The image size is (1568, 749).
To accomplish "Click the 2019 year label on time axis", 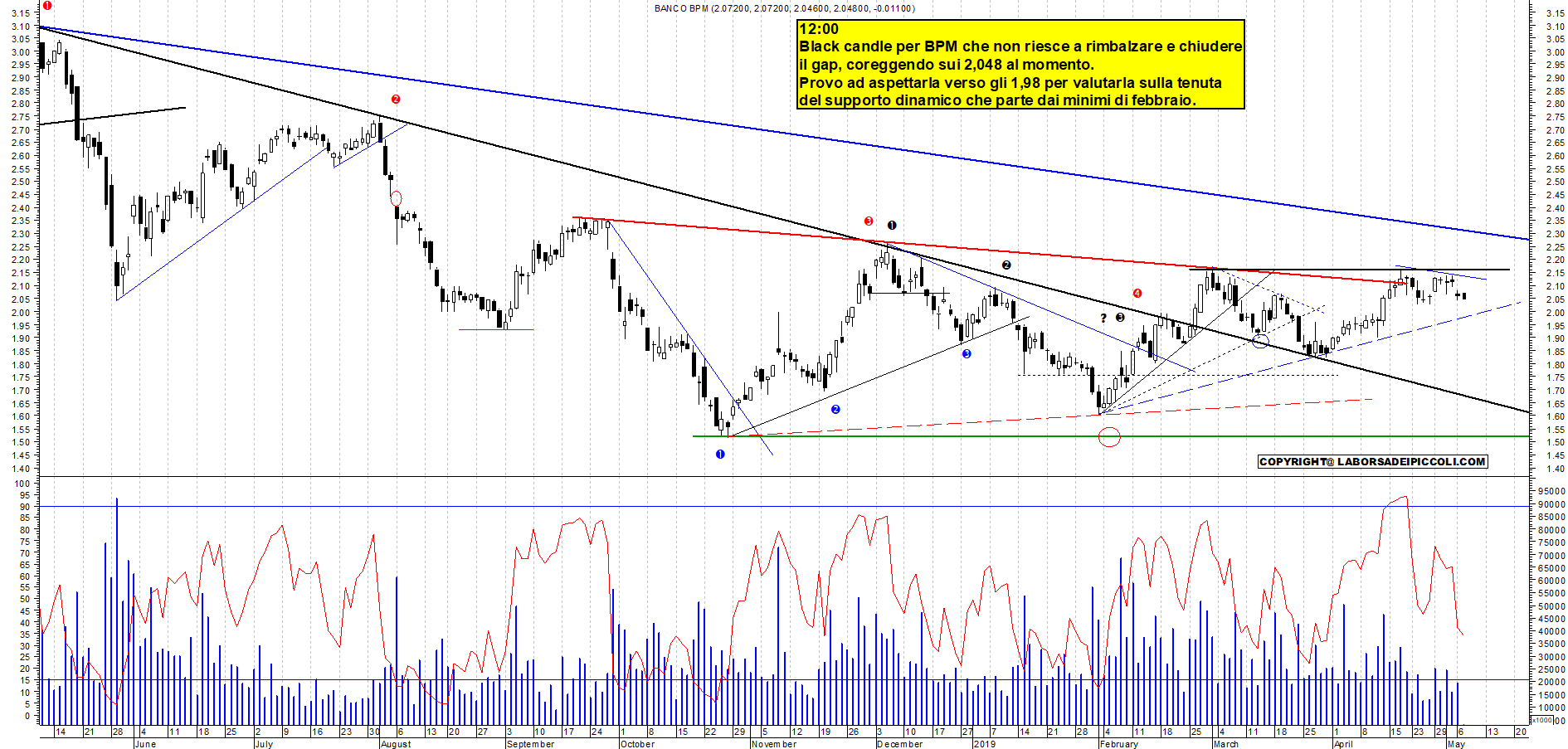I will click(x=985, y=744).
